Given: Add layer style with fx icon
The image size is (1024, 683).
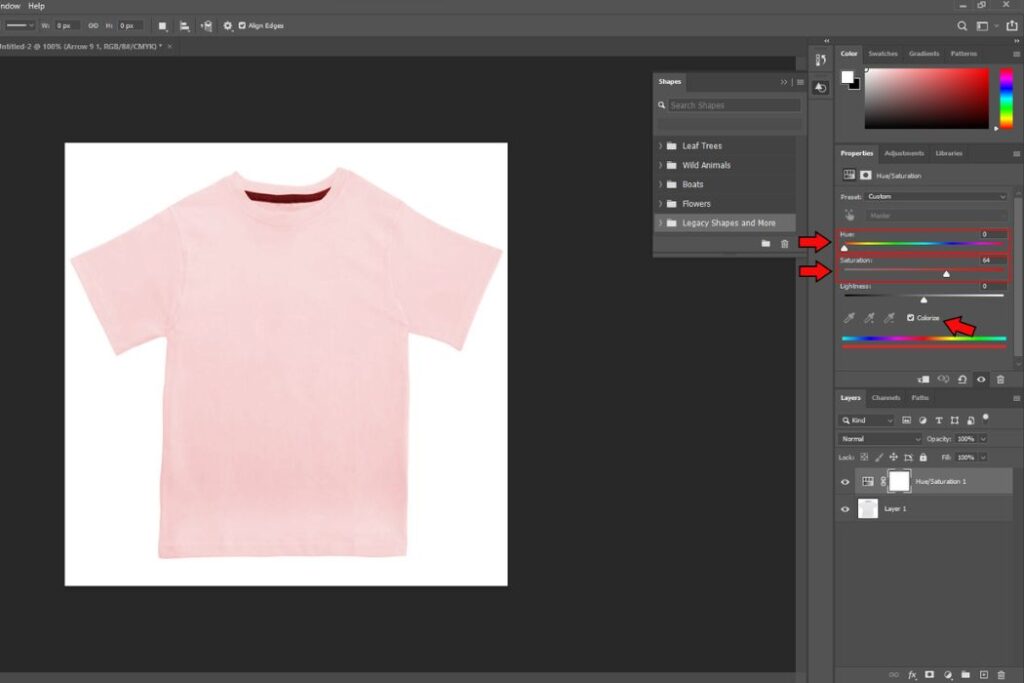Looking at the screenshot, I should click(912, 675).
